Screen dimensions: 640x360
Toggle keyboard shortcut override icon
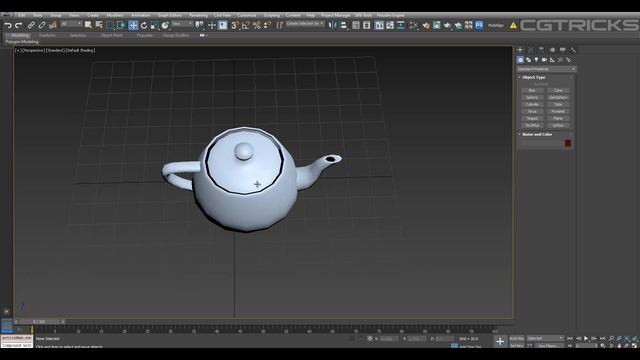pyautogui.click(x=222, y=25)
